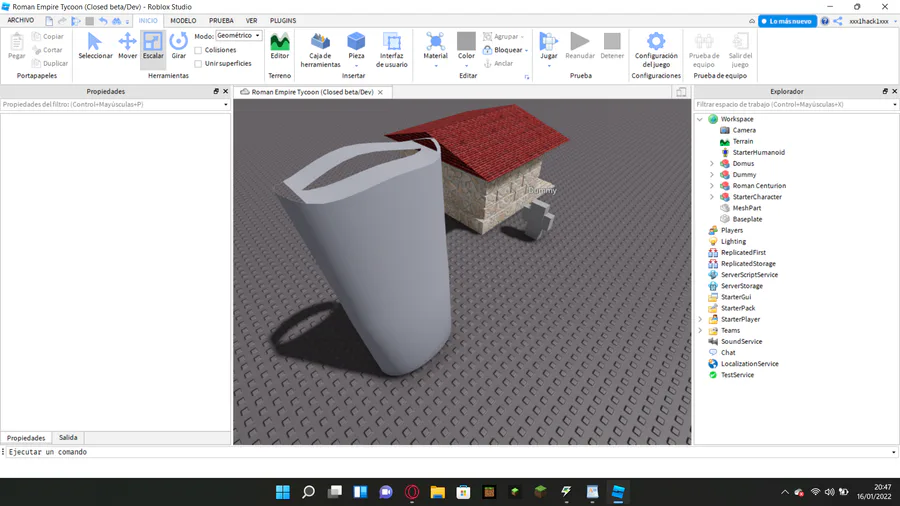Toggle Unir superficies checkbox
This screenshot has height=506, width=900.
click(x=198, y=64)
